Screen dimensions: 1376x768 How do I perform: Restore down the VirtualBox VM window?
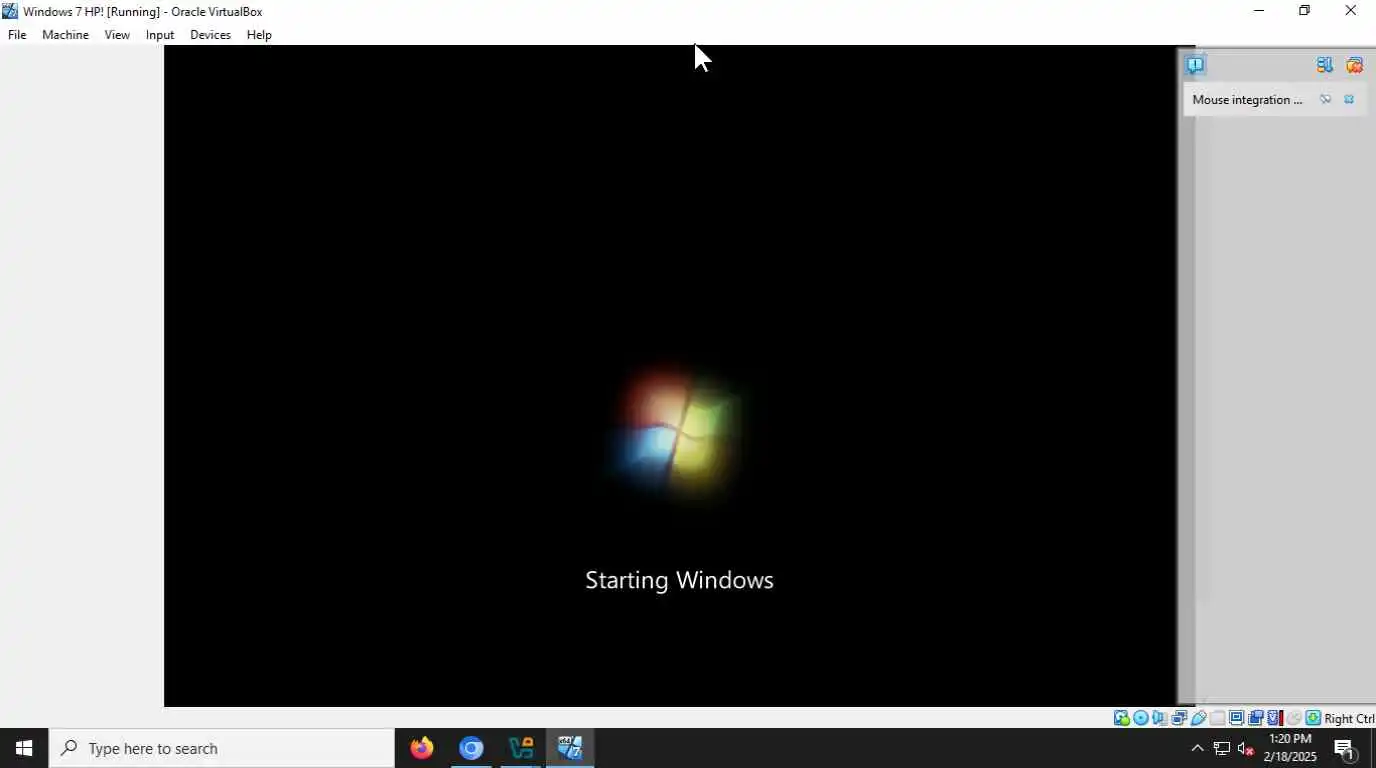point(1304,11)
